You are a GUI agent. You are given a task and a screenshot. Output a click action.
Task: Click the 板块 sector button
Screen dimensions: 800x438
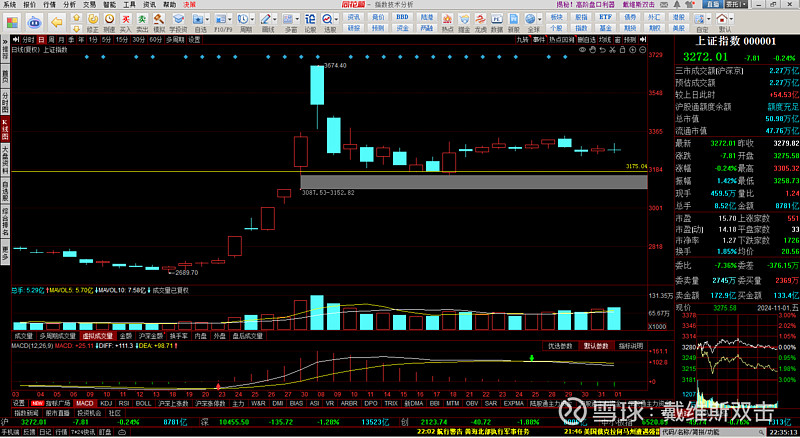coord(556,17)
